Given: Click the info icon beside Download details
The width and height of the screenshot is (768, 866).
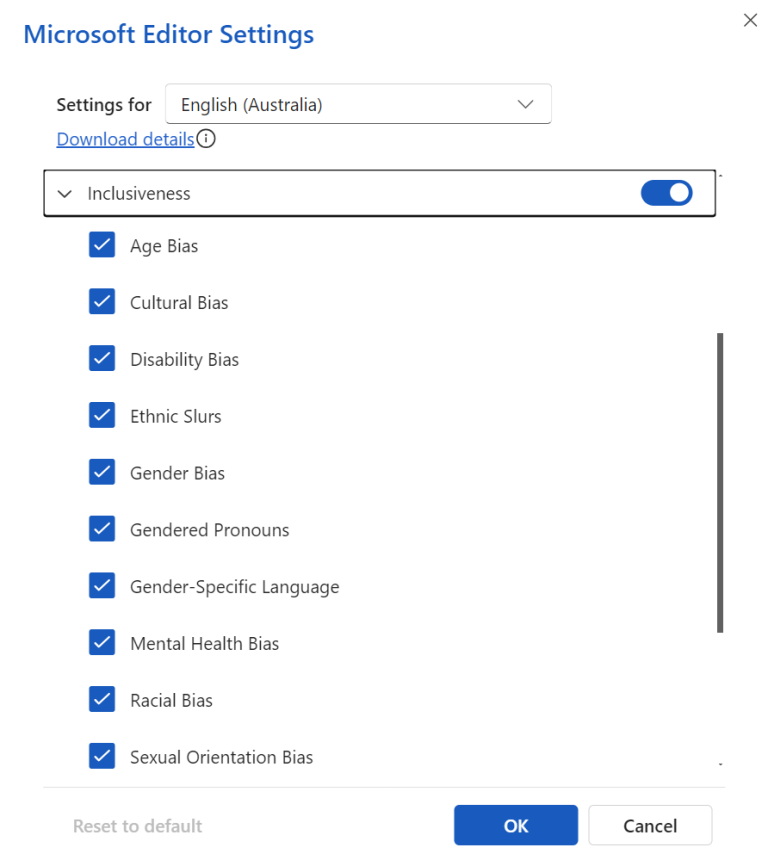Looking at the screenshot, I should pos(205,139).
